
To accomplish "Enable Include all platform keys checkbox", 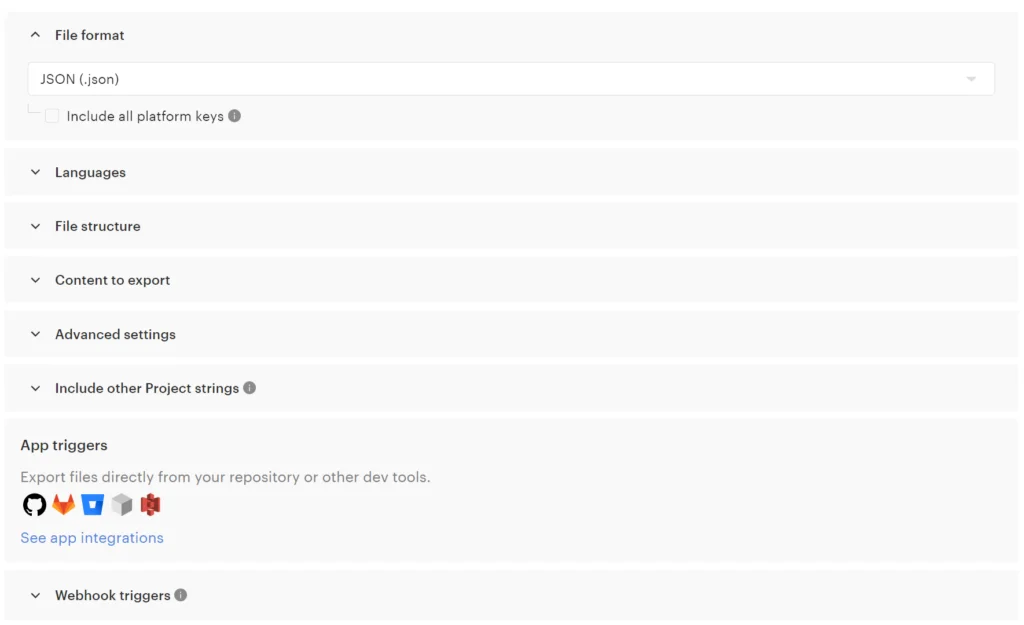I will click(52, 116).
